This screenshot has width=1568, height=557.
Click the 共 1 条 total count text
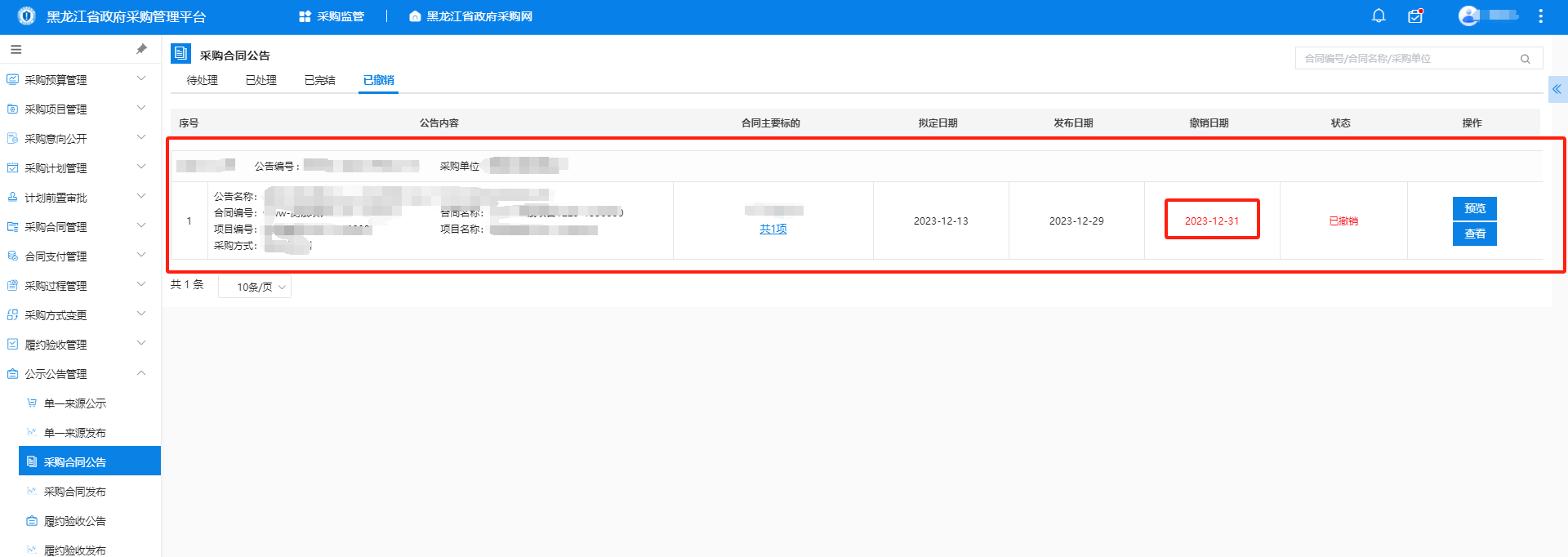pyautogui.click(x=187, y=284)
